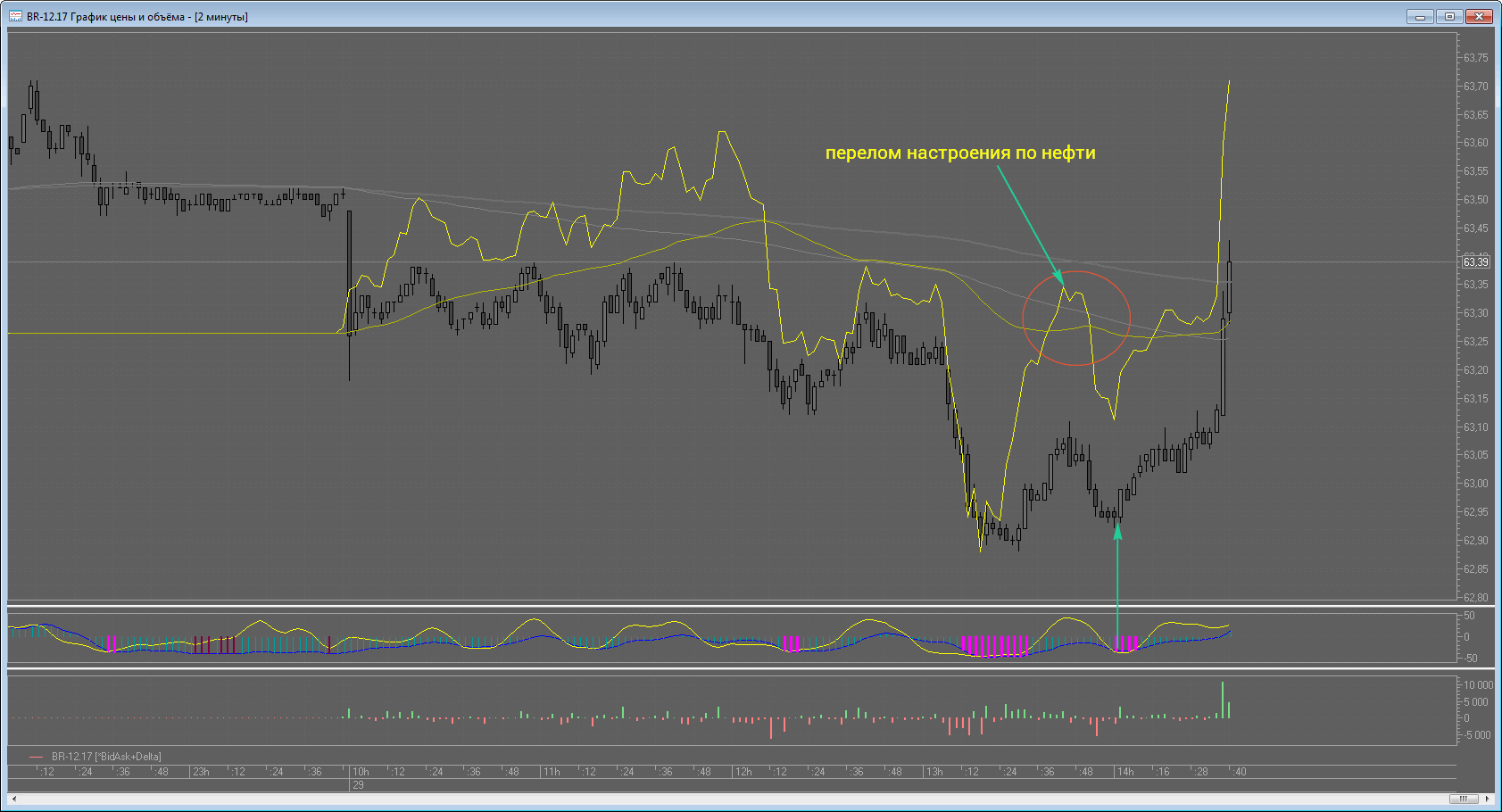
Task: Click the 63,50 price axis label
Action: [1476, 200]
